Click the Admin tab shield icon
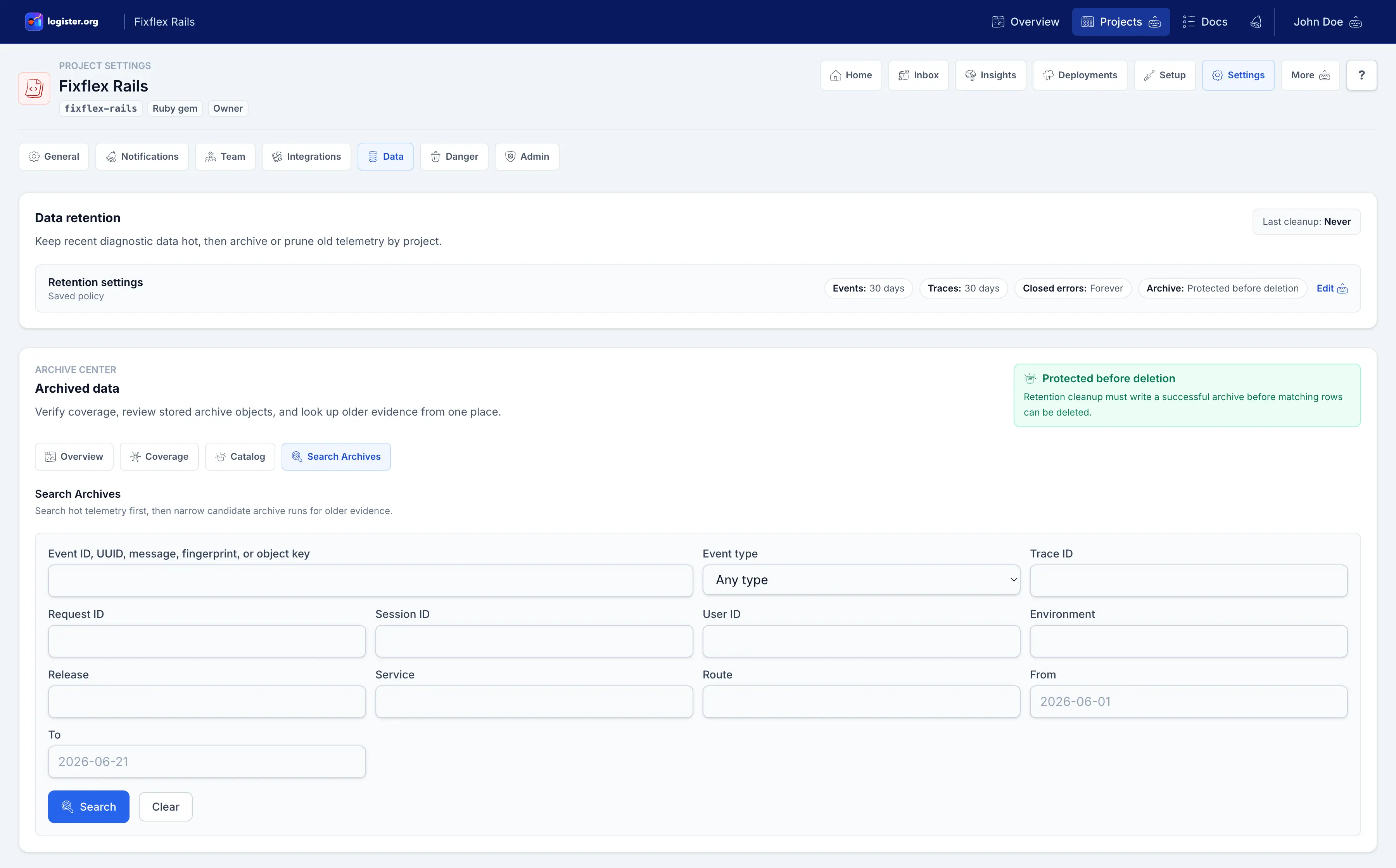1396x868 pixels. pos(510,157)
